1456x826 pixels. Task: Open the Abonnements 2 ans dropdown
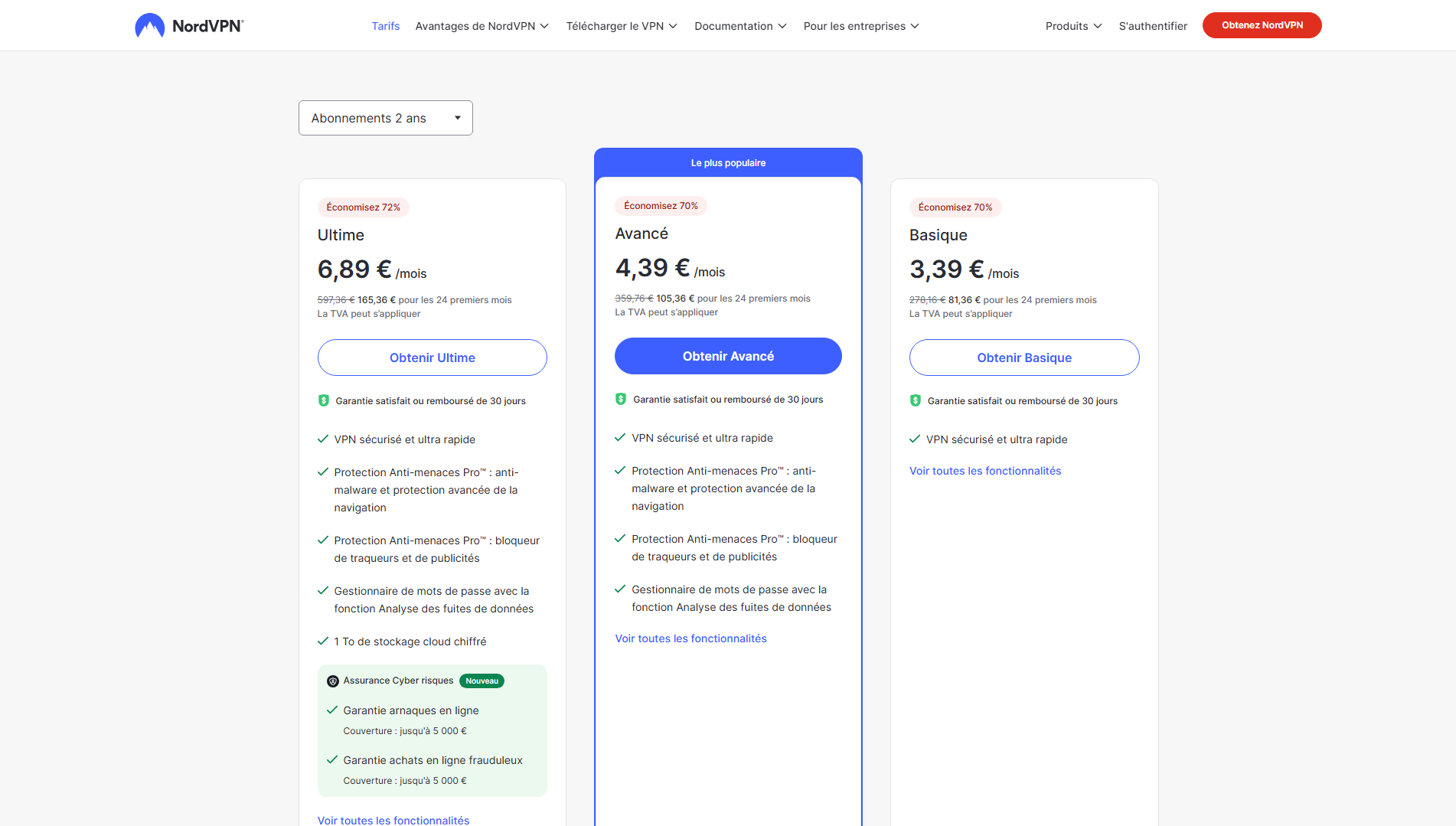coord(385,118)
